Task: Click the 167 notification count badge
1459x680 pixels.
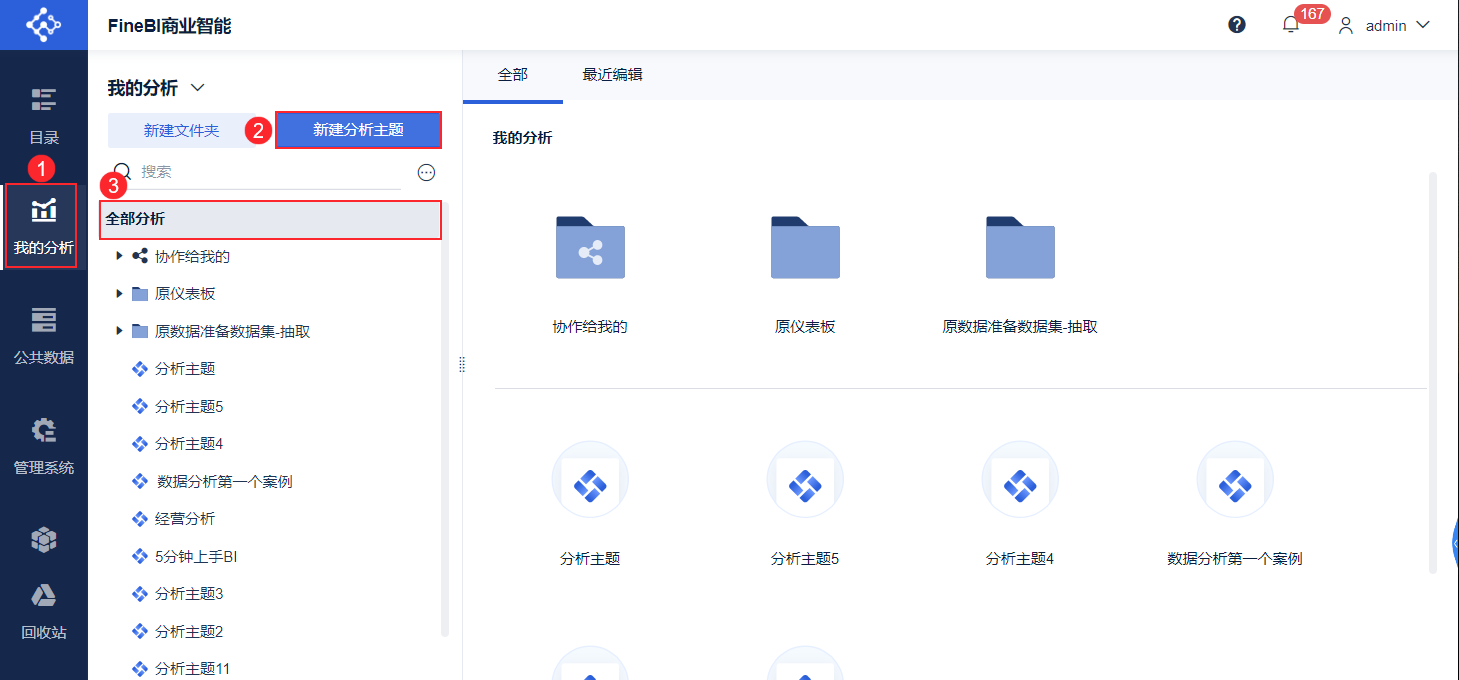Action: tap(1311, 14)
